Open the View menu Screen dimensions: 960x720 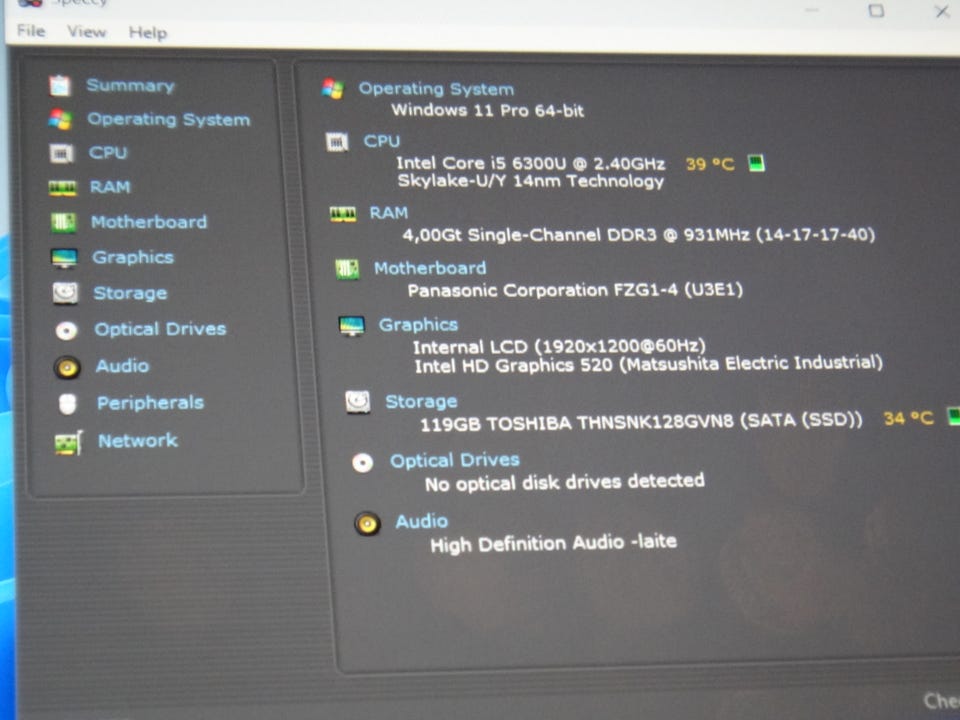86,31
